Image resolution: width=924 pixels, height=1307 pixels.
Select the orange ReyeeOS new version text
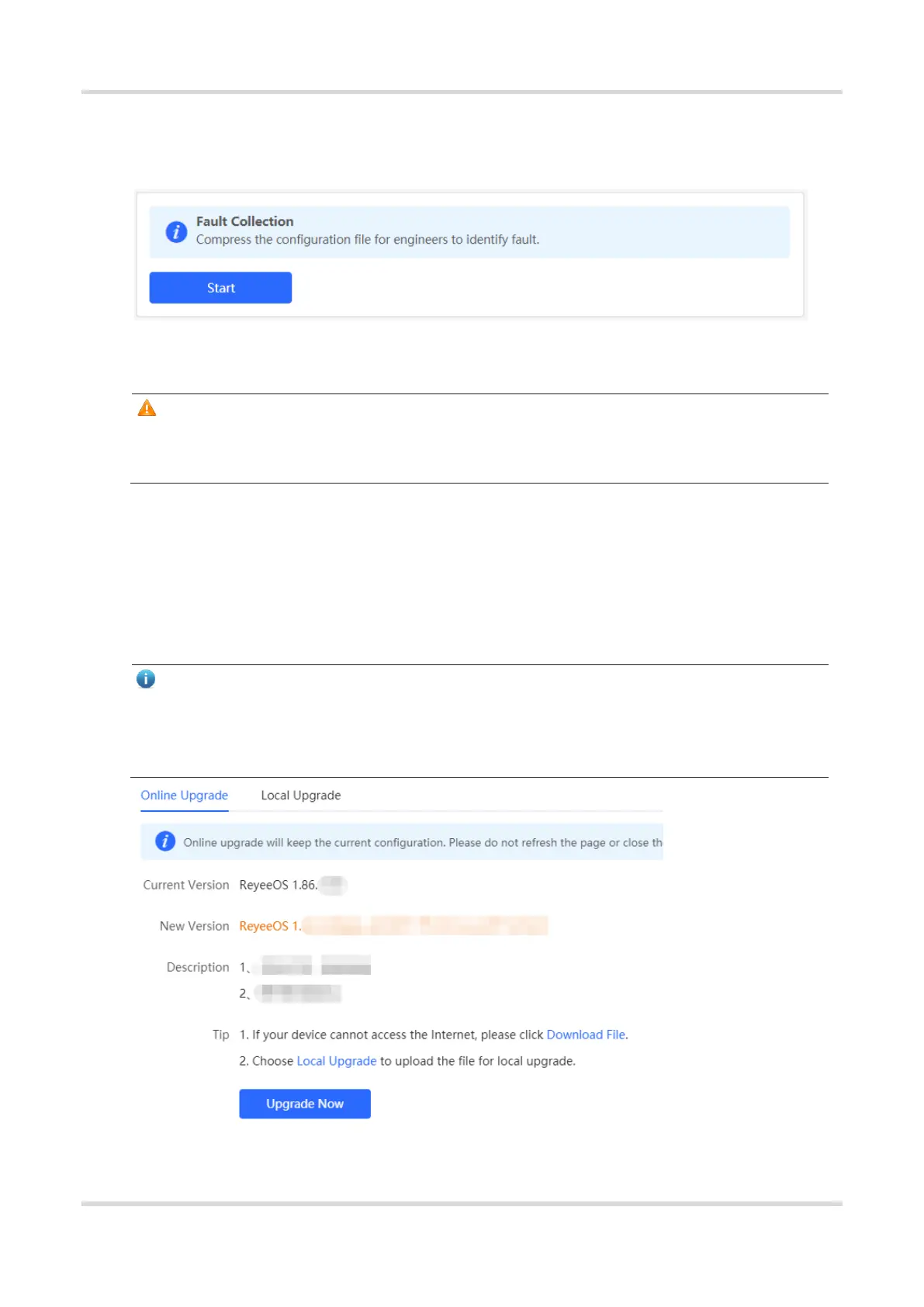[393, 926]
